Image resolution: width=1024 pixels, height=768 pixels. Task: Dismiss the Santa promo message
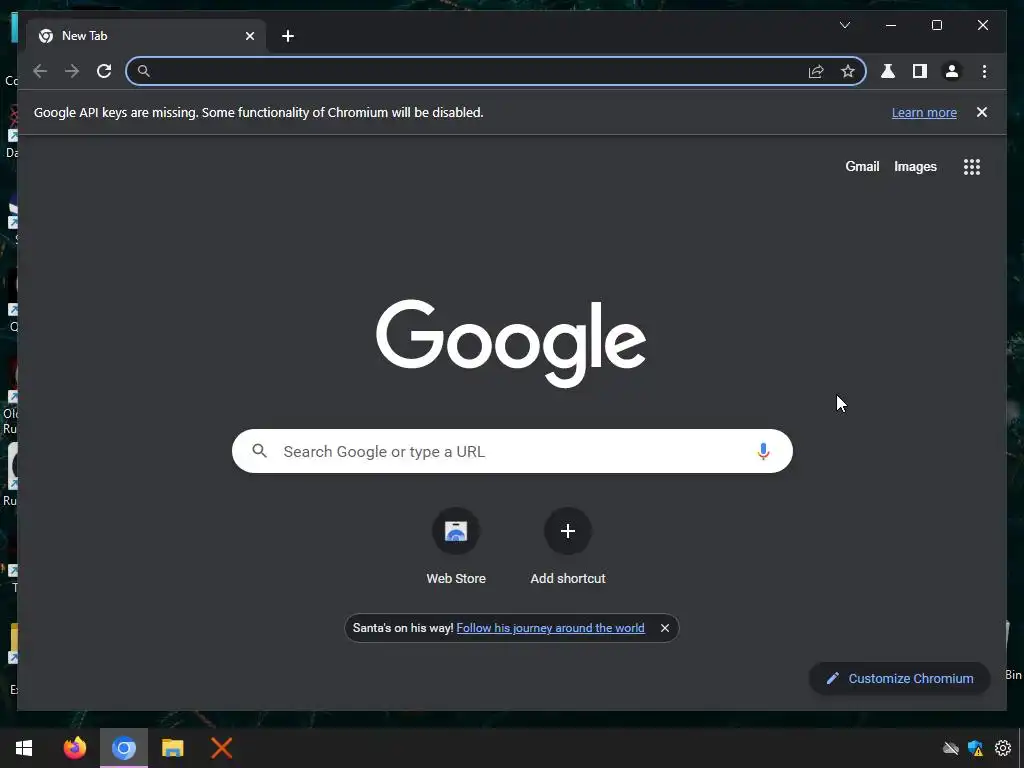tap(664, 628)
